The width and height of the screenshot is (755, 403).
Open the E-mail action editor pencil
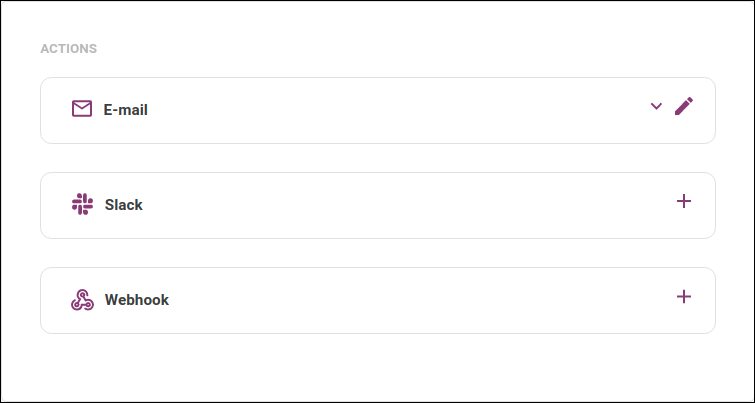pos(684,106)
